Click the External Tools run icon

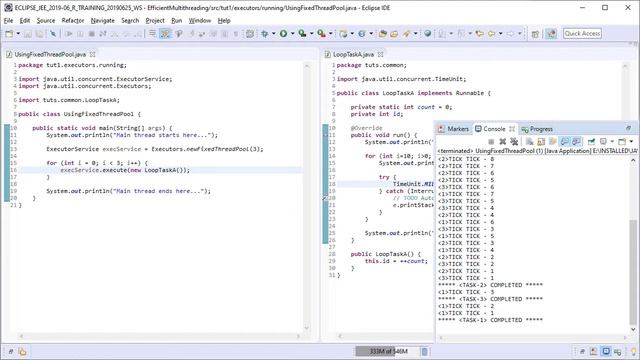(322, 34)
